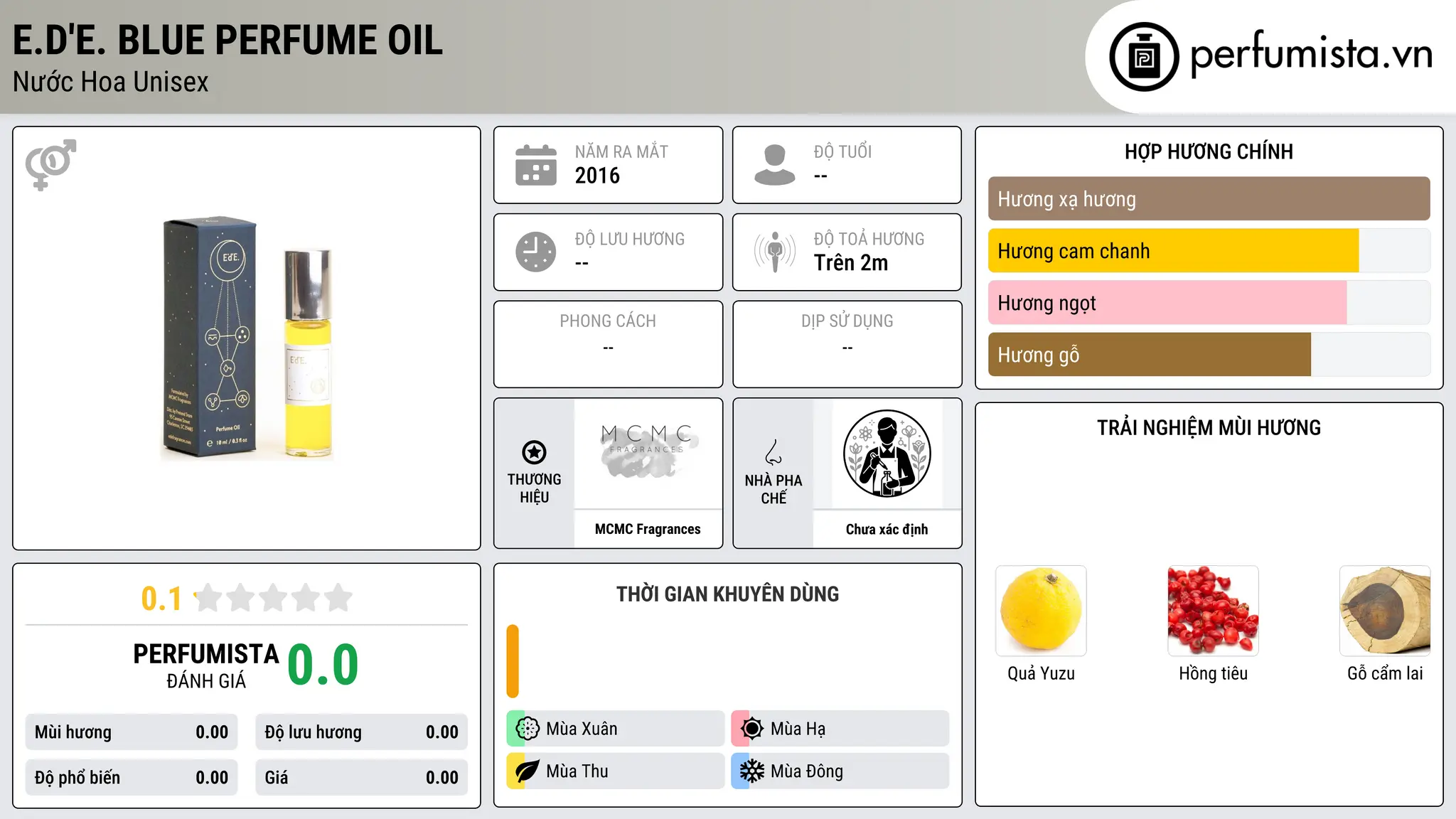This screenshot has height=819, width=1456.
Task: Click the nose icon above Nhà Pha Chế
Action: coord(773,451)
